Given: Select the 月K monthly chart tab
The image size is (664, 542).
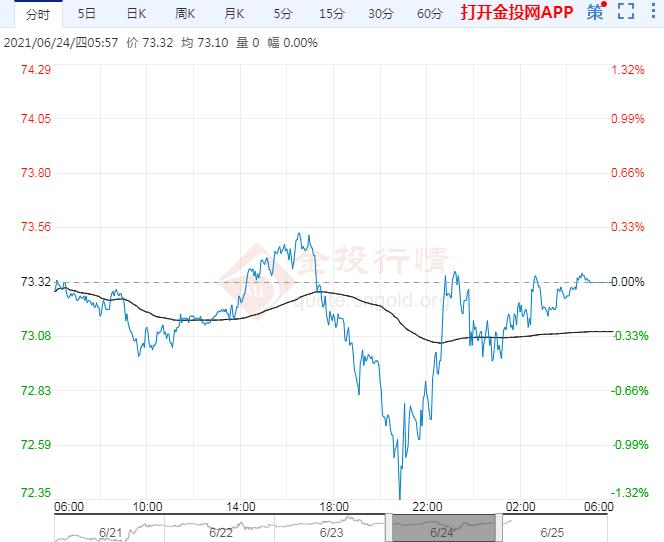Looking at the screenshot, I should click(x=234, y=14).
